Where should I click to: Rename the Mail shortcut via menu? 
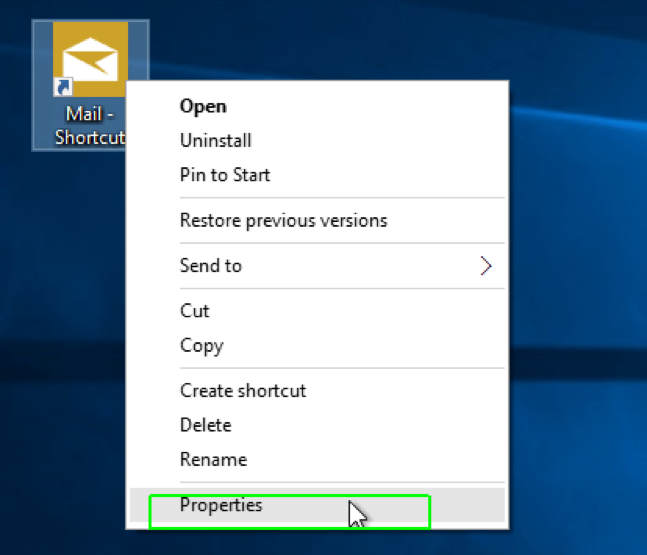click(213, 460)
